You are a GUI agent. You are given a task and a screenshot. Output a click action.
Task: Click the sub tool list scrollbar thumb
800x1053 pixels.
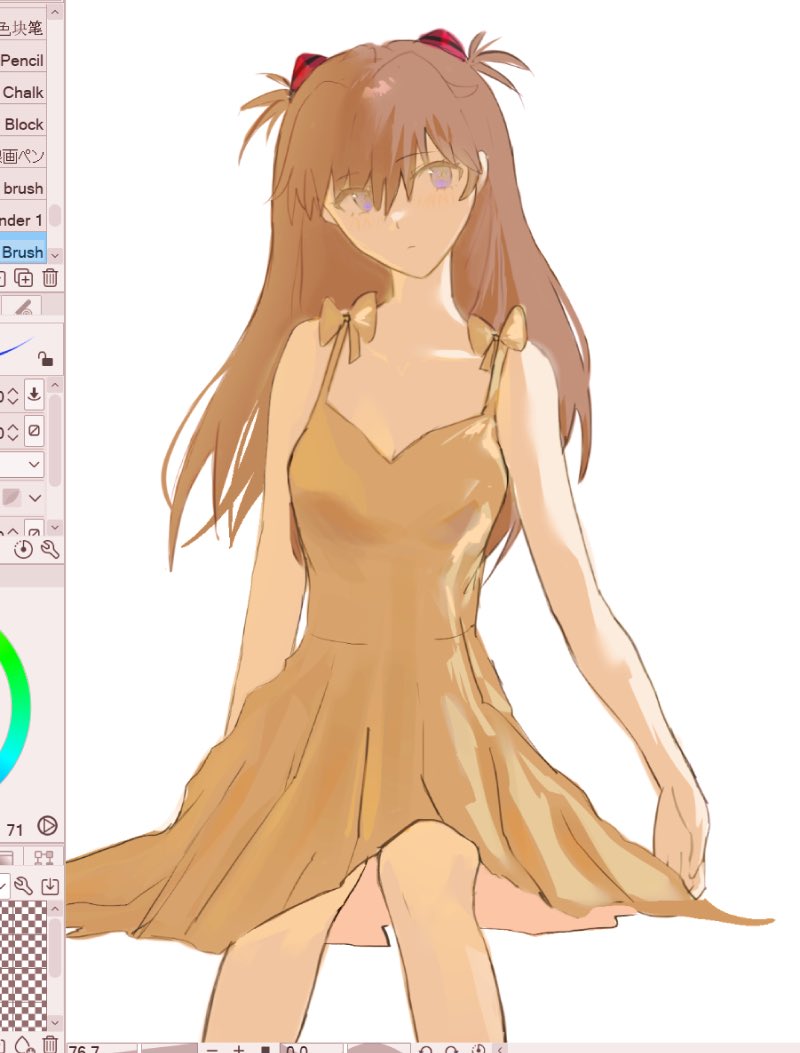pos(55,215)
